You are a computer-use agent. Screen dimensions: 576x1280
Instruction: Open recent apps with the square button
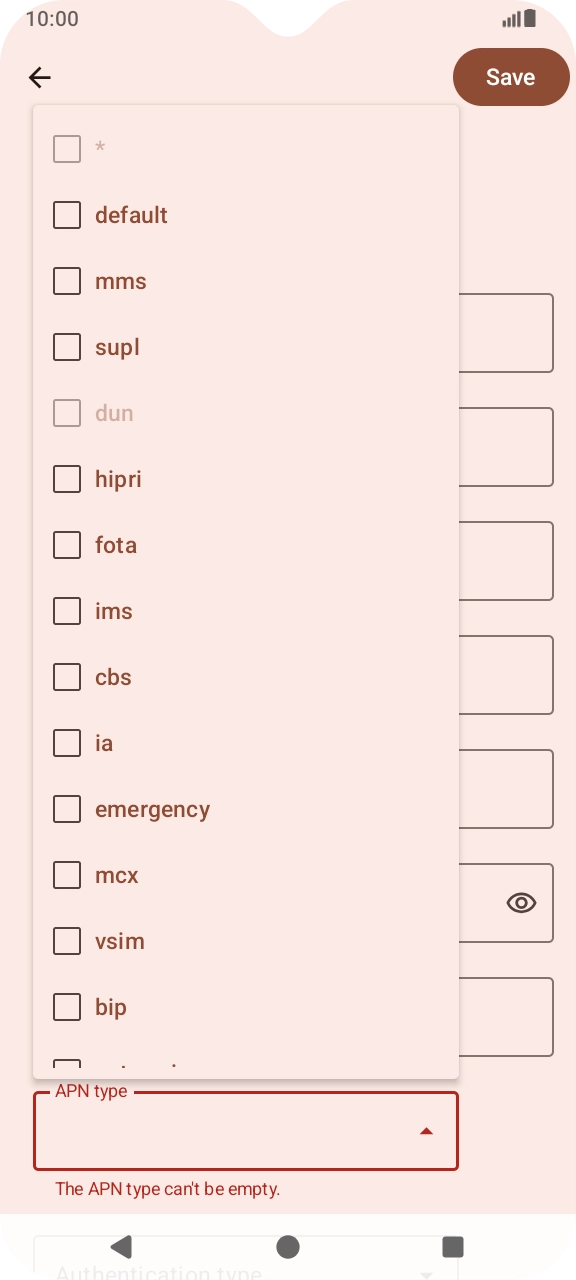tap(452, 1246)
